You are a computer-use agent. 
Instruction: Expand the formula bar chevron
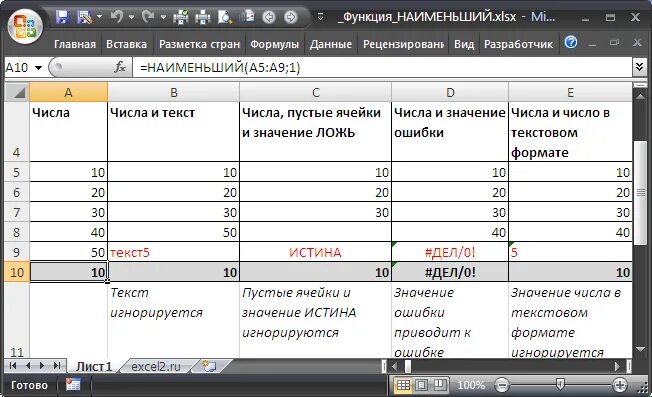pos(640,67)
